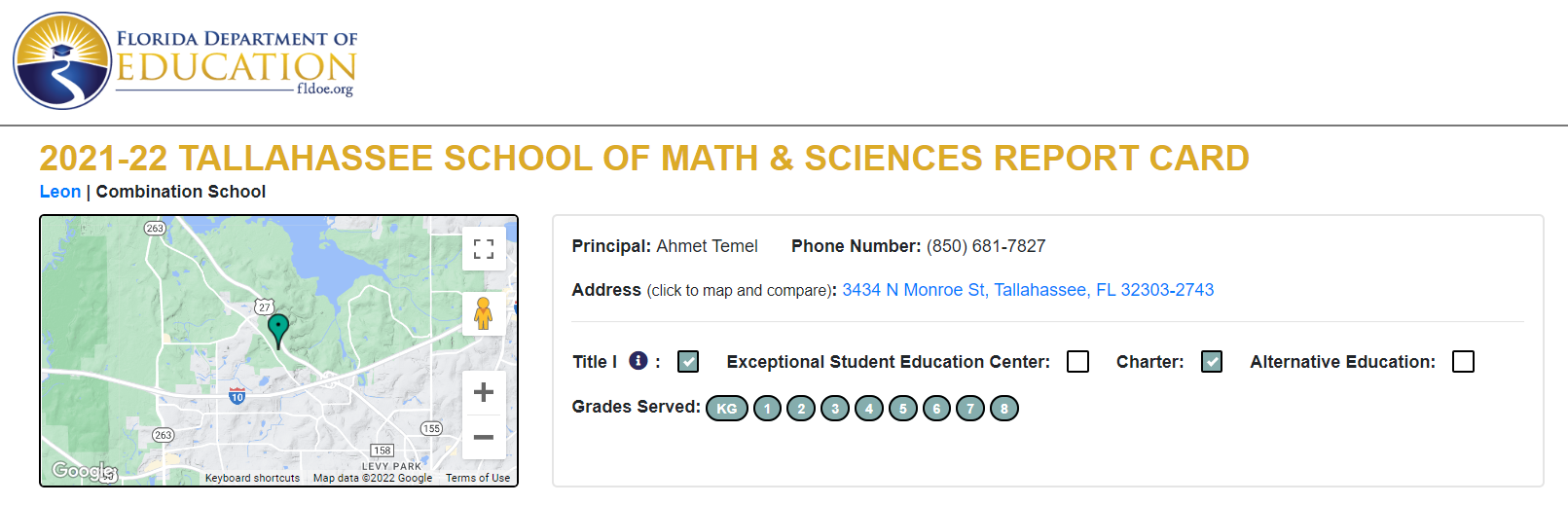Check the Exceptional Student Education Center box

[x=1078, y=362]
